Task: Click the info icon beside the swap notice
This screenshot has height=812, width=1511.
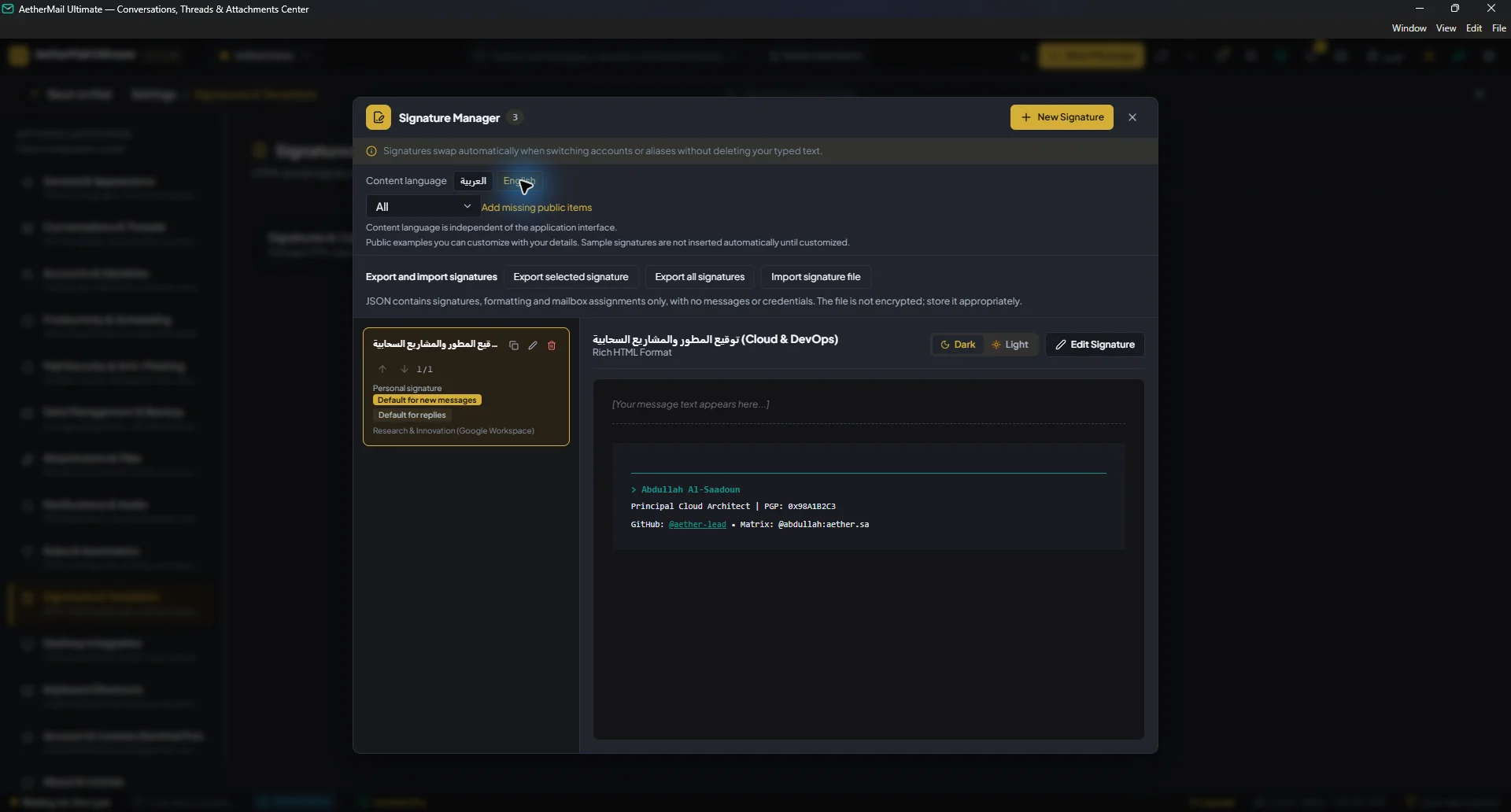Action: [371, 151]
